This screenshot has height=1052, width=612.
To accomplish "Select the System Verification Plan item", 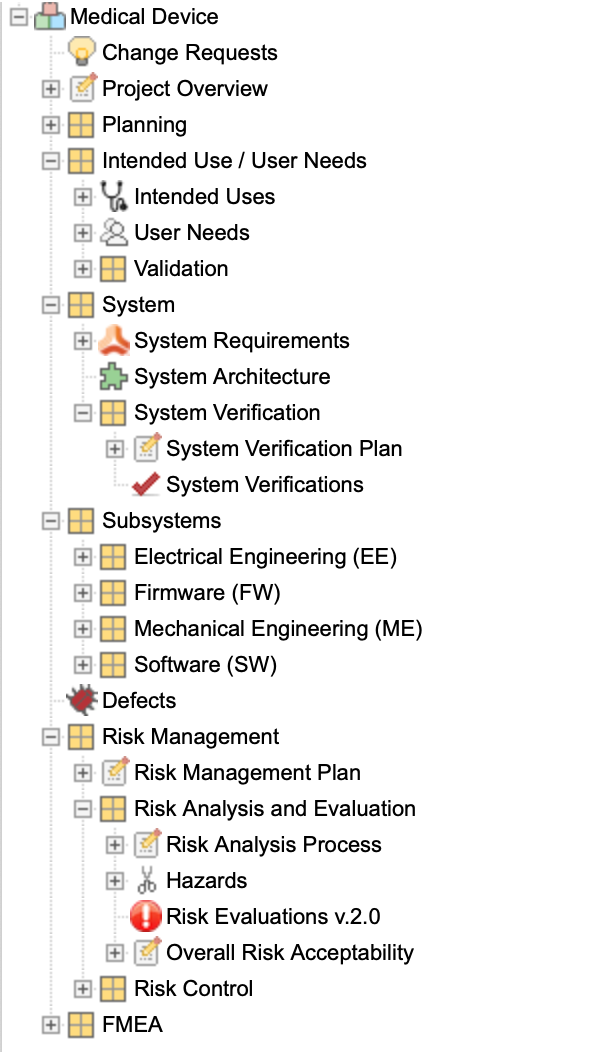I will click(284, 448).
